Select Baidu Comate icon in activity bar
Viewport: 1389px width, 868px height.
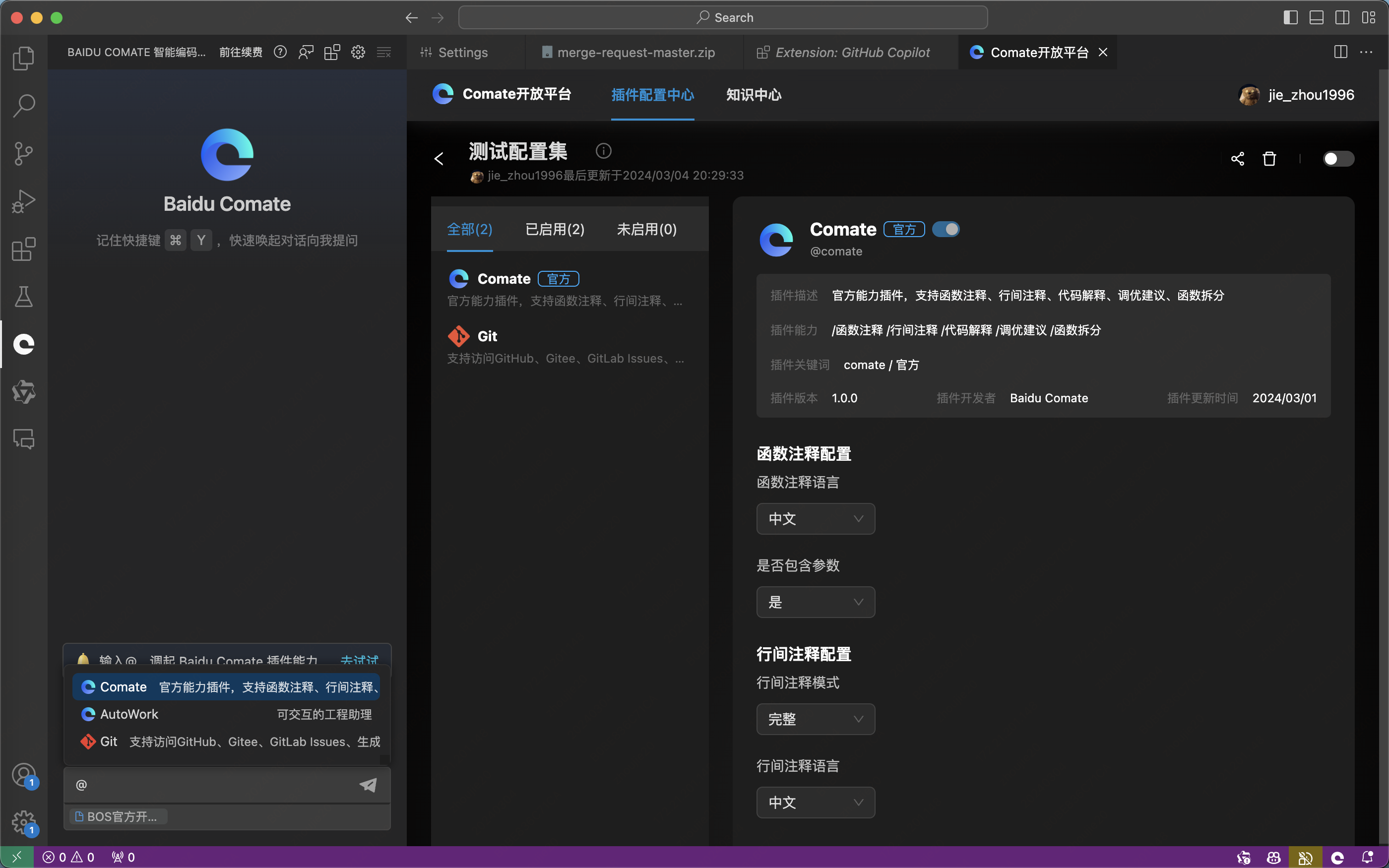pos(23,344)
